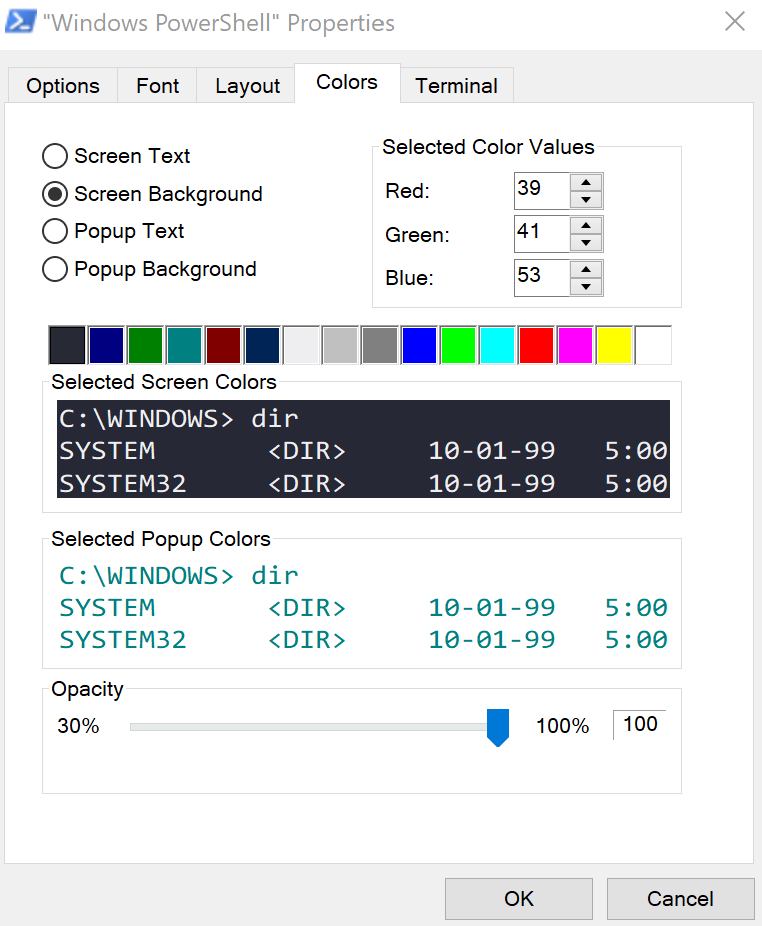Select the Screen Text radio button
The width and height of the screenshot is (762, 926).
tap(55, 156)
